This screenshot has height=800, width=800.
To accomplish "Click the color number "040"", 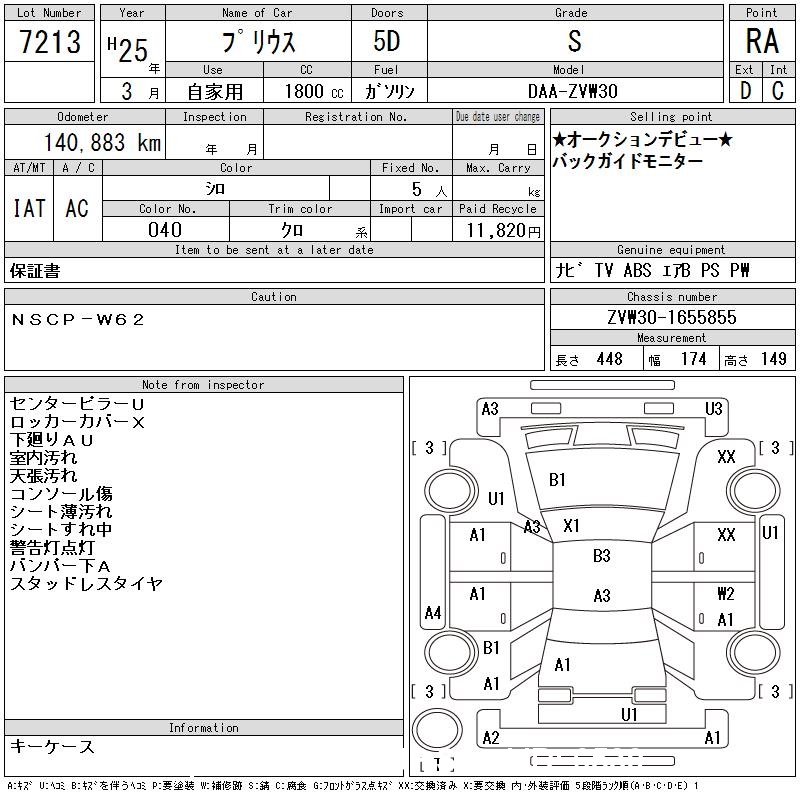I will (x=165, y=230).
